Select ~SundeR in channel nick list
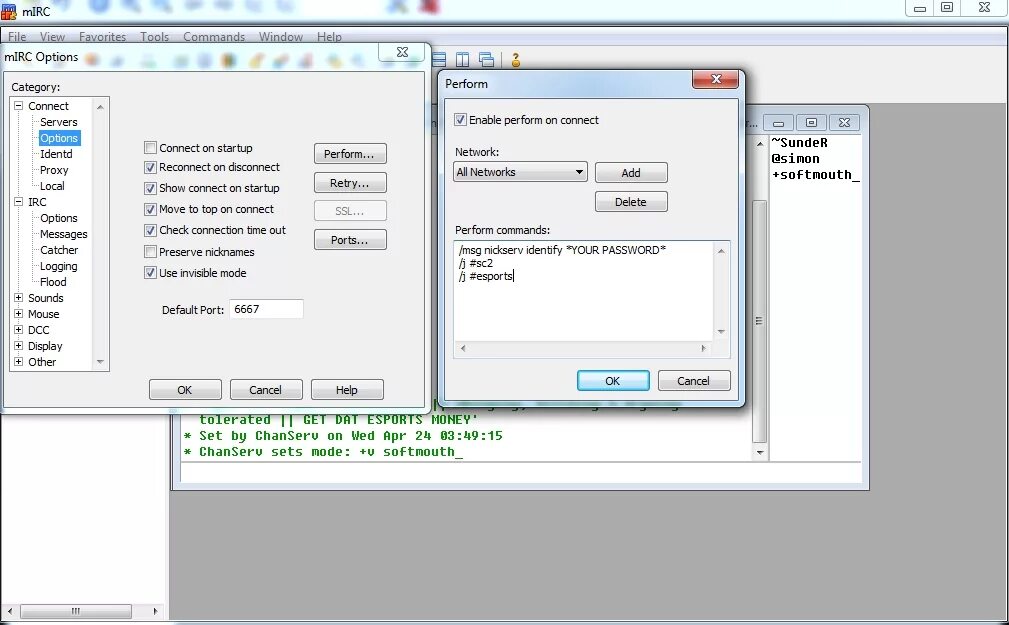The width and height of the screenshot is (1009, 625). pos(800,143)
